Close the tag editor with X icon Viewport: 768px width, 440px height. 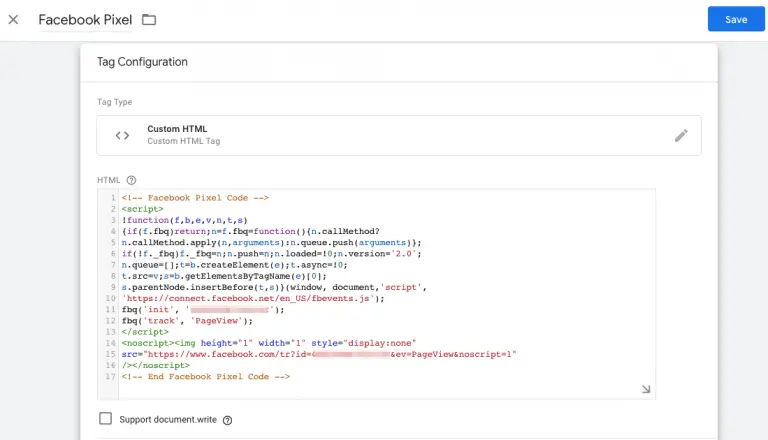coord(13,20)
